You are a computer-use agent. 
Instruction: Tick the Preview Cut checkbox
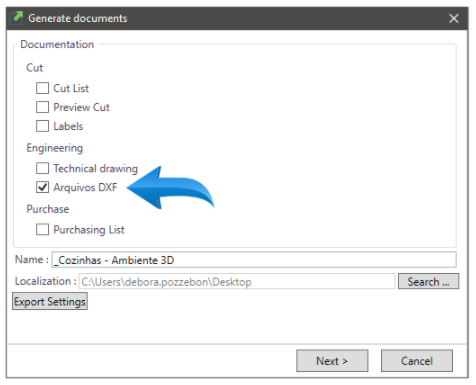42,107
